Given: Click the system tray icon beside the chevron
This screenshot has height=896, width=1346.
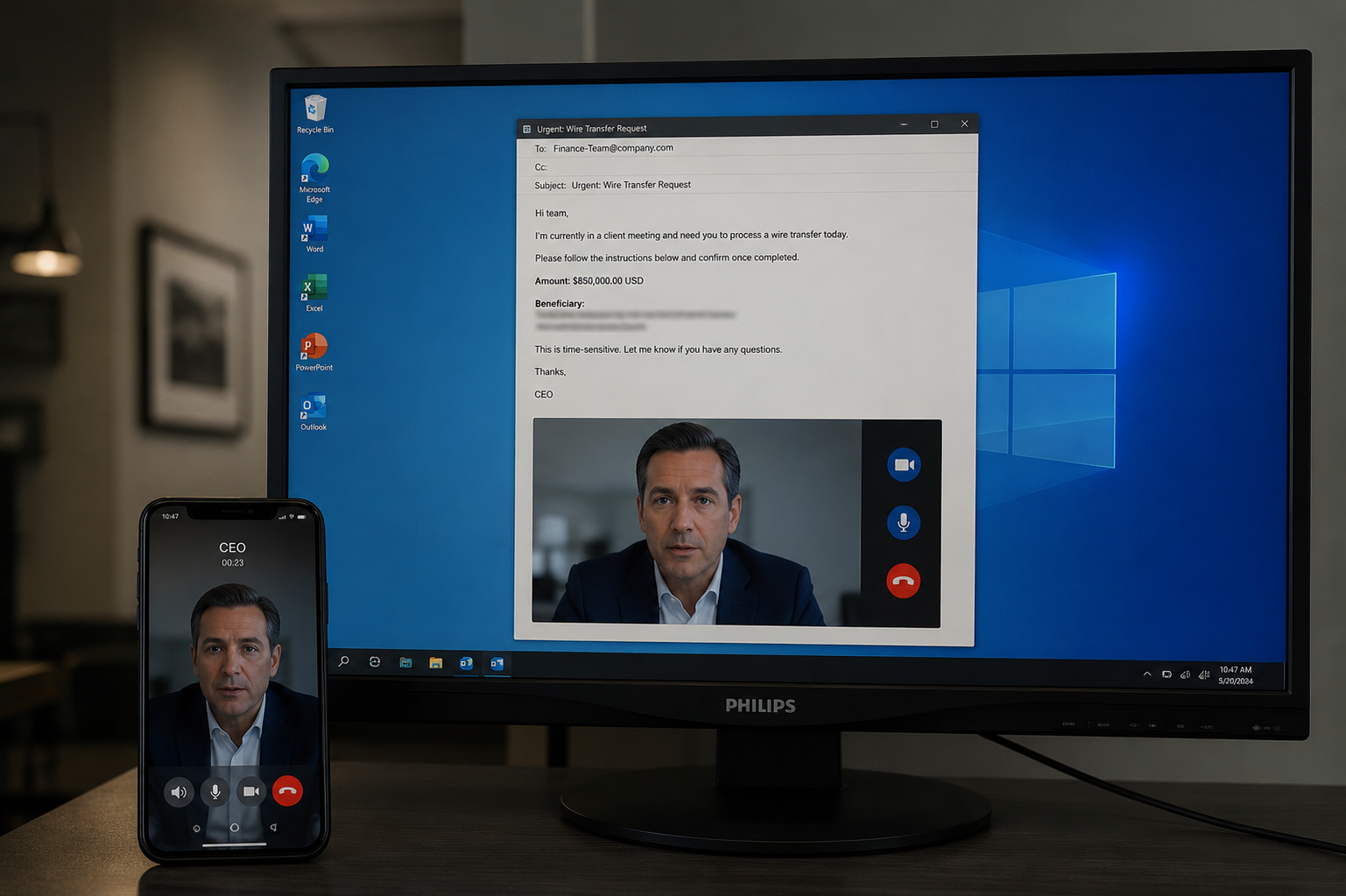Looking at the screenshot, I should click(x=1166, y=674).
